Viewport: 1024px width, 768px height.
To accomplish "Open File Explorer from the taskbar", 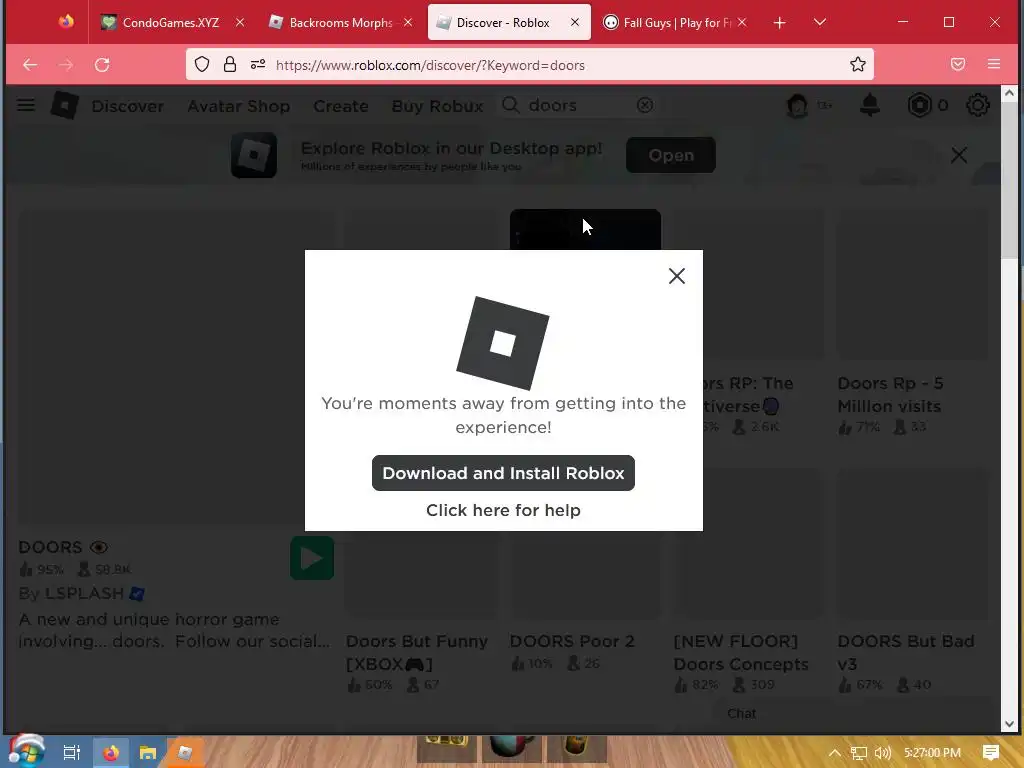I will coord(148,753).
